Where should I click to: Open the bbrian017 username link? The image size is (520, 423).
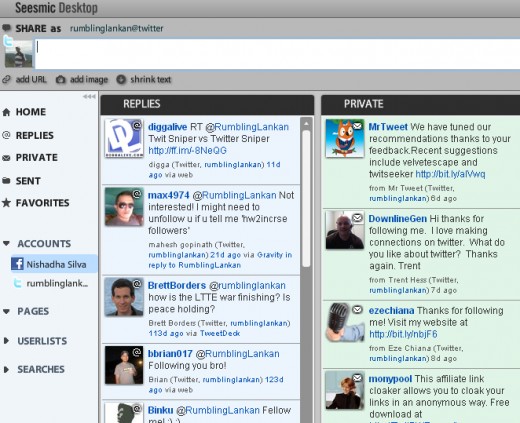coord(170,354)
